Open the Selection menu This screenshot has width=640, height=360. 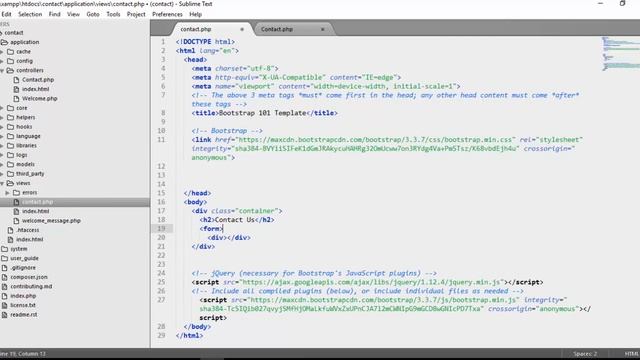[30, 14]
